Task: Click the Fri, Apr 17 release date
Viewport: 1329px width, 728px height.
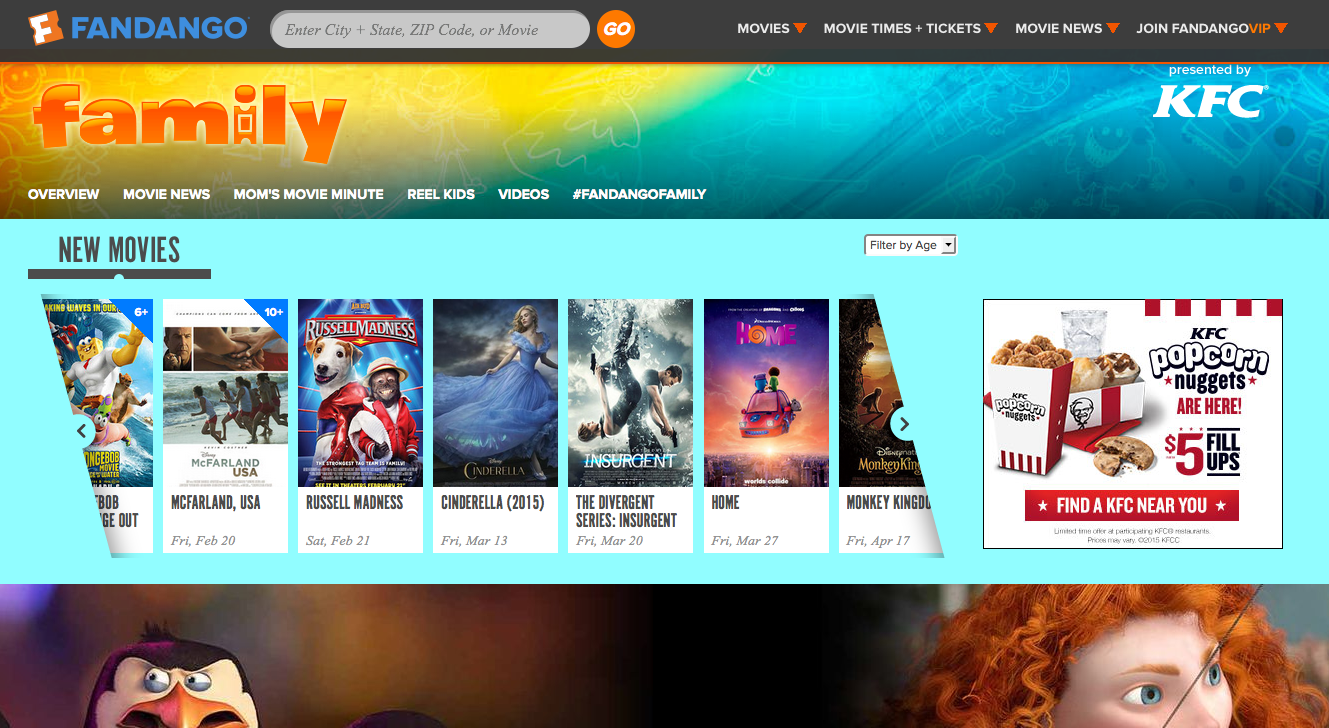Action: tap(878, 541)
